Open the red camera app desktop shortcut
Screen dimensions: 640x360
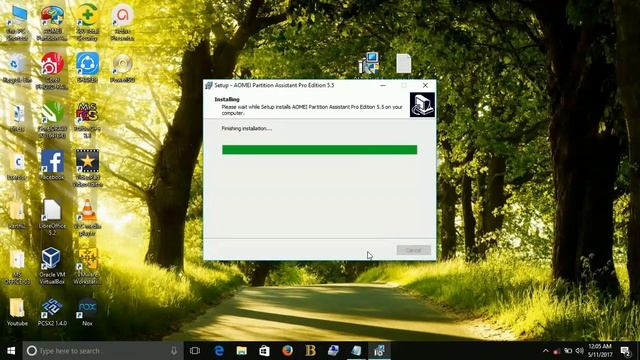point(52,70)
